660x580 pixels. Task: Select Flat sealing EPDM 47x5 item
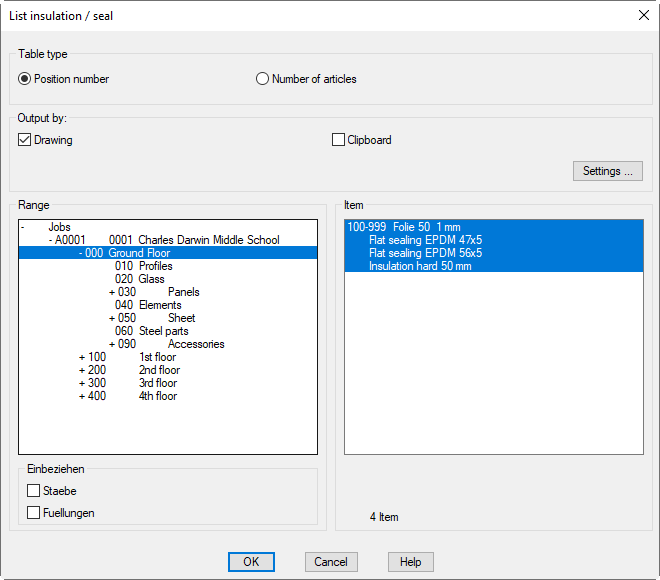[x=425, y=240]
